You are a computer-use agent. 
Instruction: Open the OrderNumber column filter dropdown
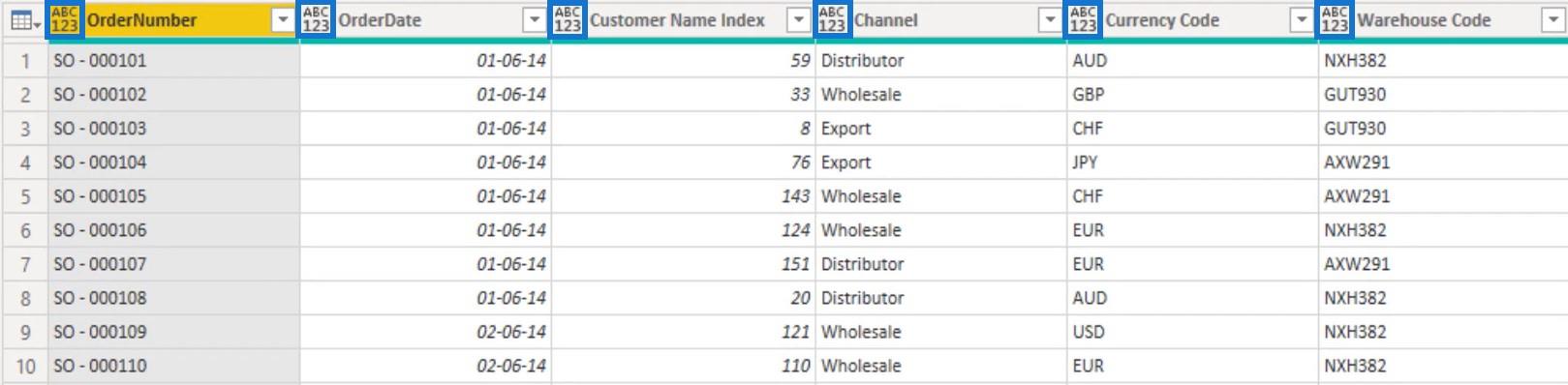point(283,20)
